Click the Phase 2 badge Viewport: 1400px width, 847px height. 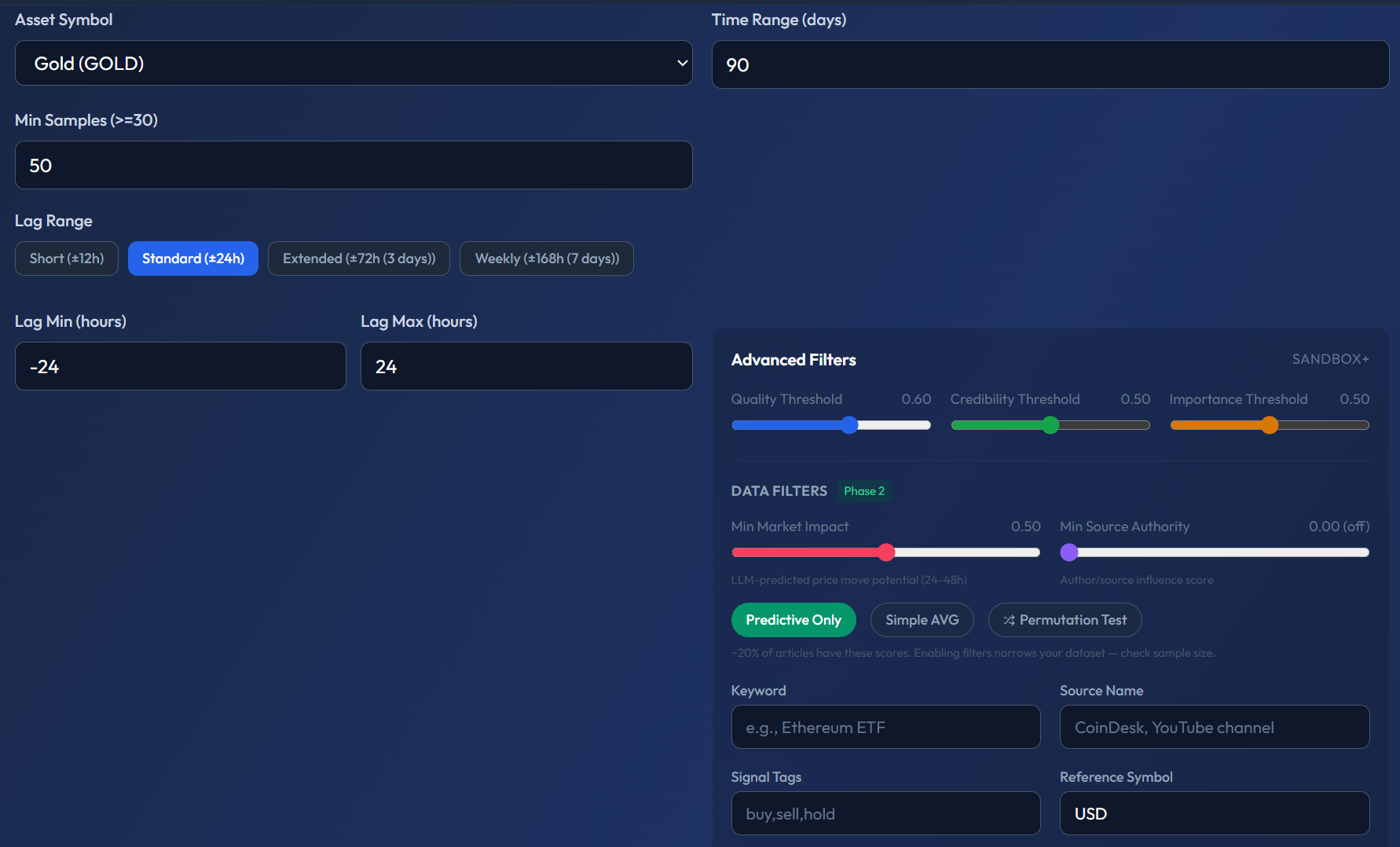863,491
